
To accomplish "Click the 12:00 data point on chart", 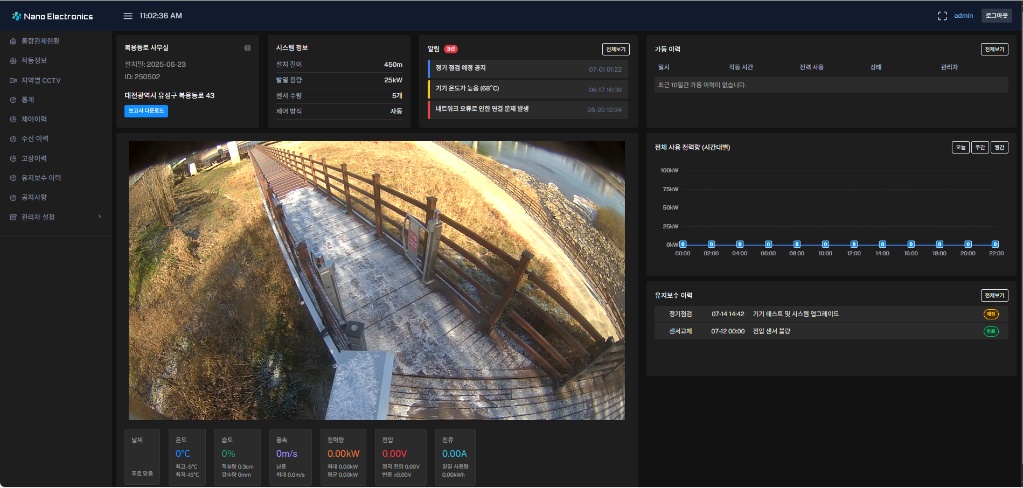I will (853, 244).
